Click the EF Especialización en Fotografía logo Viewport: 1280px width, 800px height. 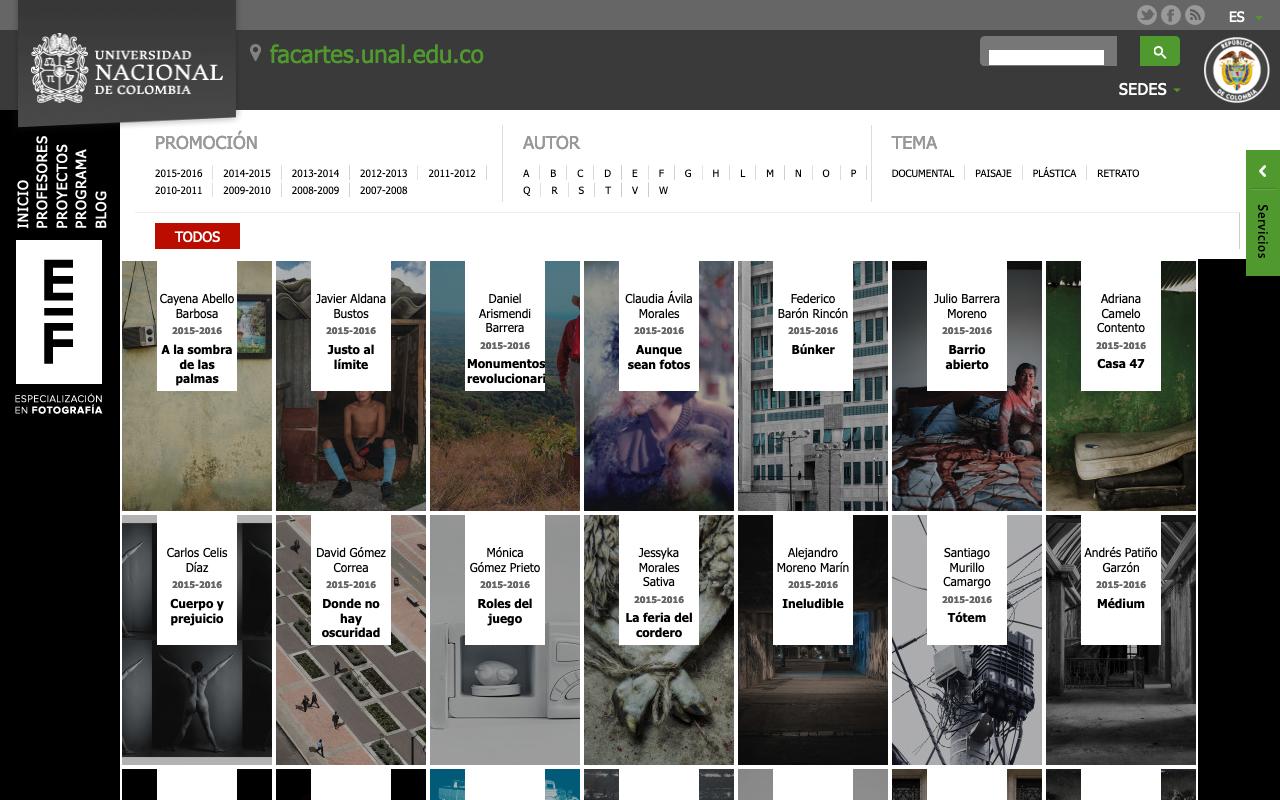59,328
